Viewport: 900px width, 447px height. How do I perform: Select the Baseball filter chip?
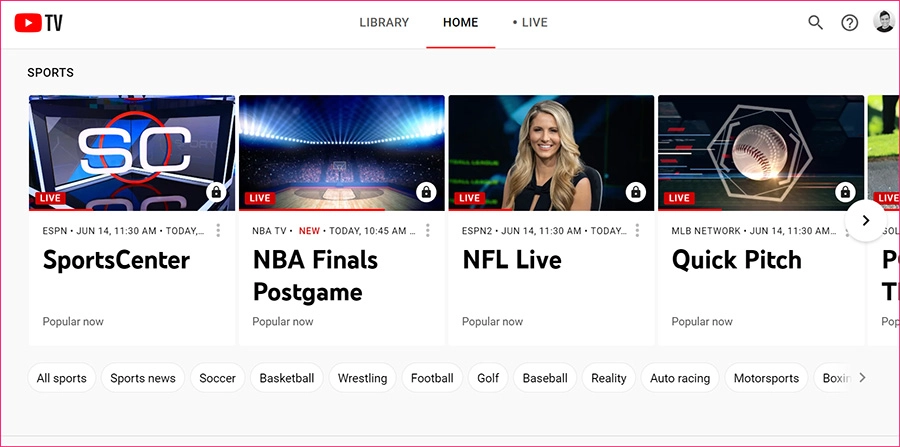pyautogui.click(x=545, y=378)
